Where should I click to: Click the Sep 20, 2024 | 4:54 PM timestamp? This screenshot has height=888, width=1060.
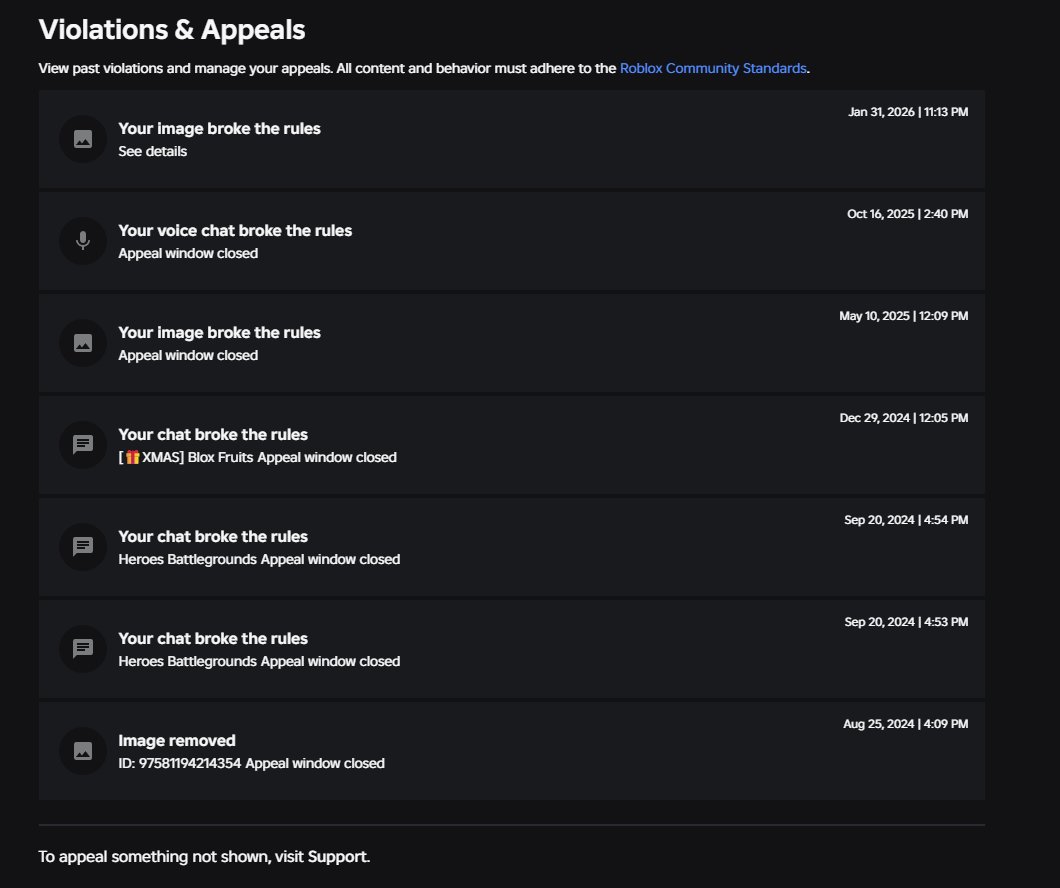906,520
